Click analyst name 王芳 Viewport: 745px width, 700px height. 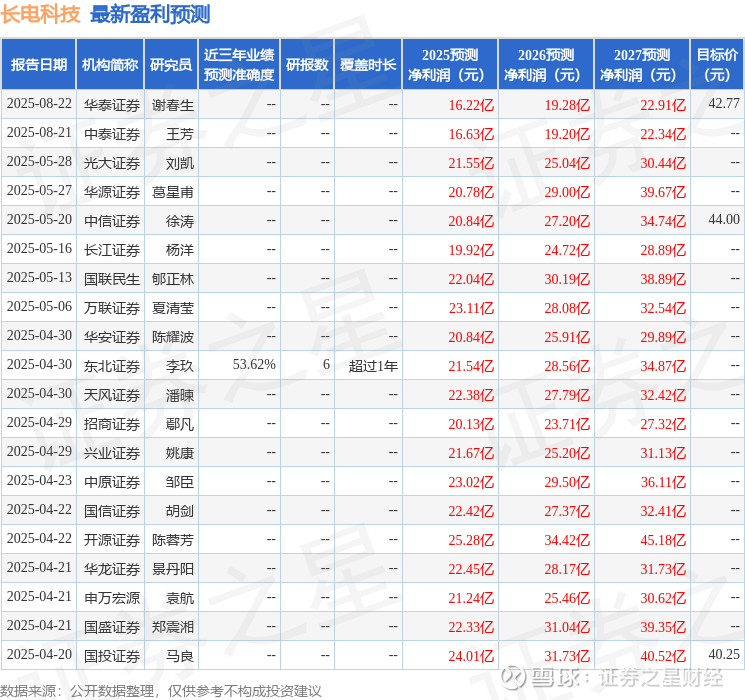(x=180, y=134)
